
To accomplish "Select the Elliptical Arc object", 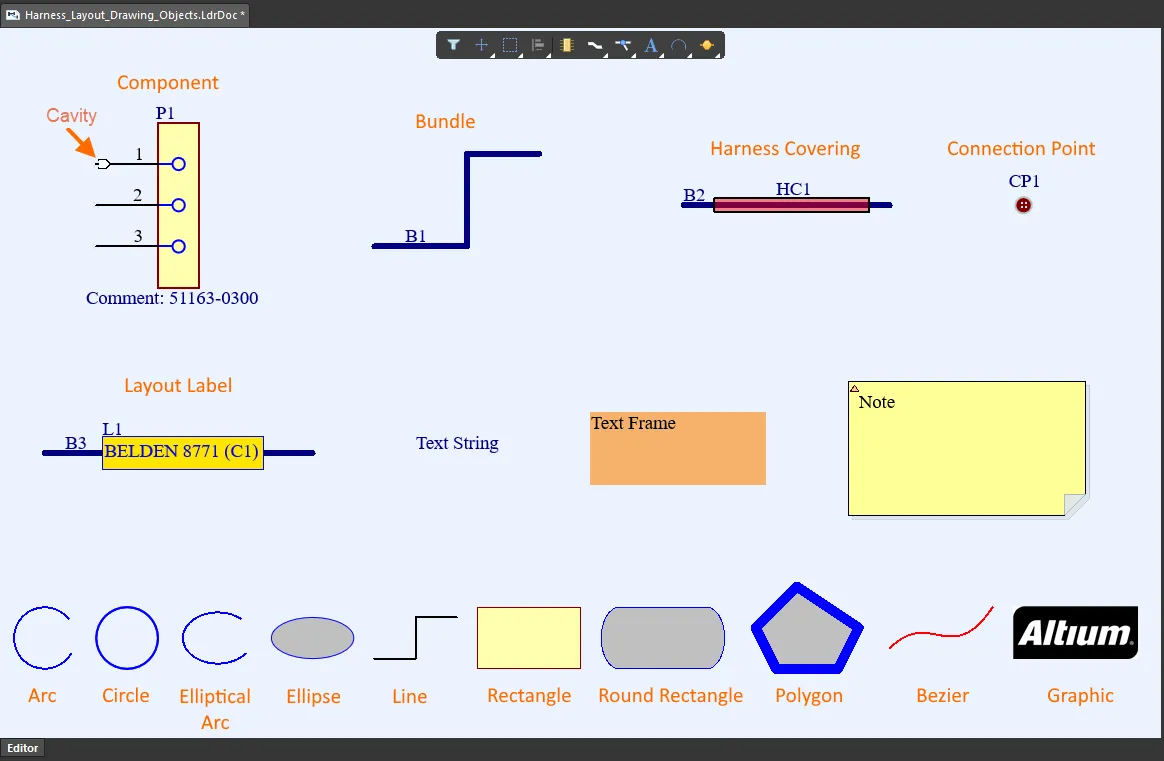I will point(214,638).
